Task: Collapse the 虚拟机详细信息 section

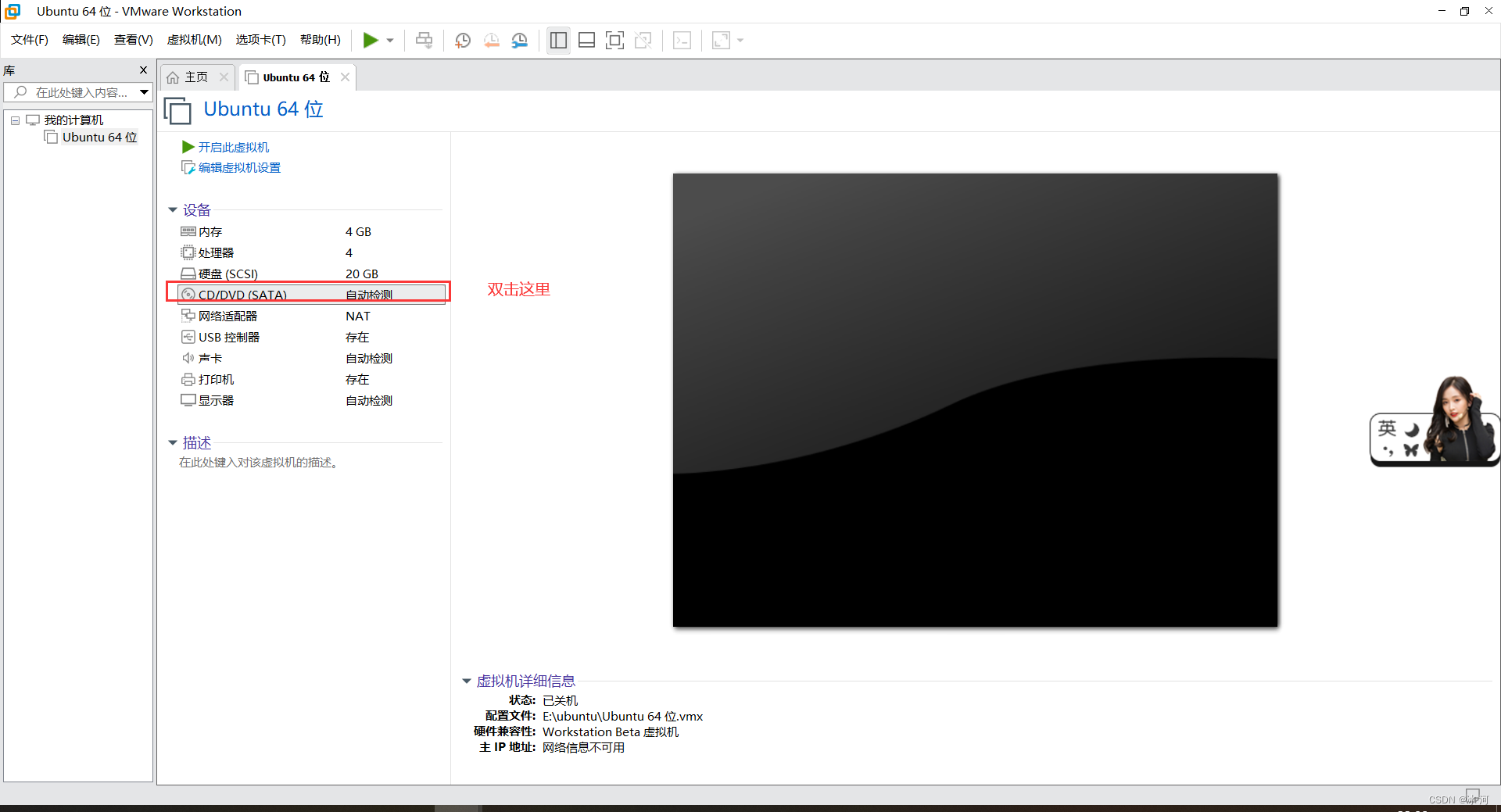Action: click(x=467, y=681)
